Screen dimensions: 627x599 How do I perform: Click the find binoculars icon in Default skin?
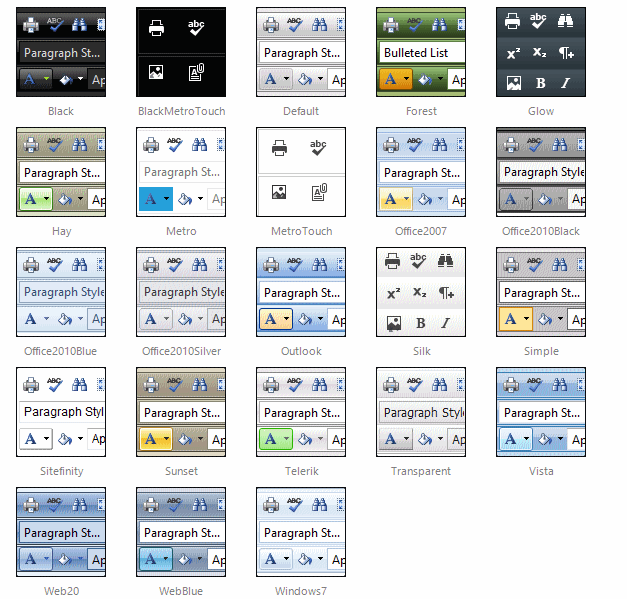pos(319,25)
